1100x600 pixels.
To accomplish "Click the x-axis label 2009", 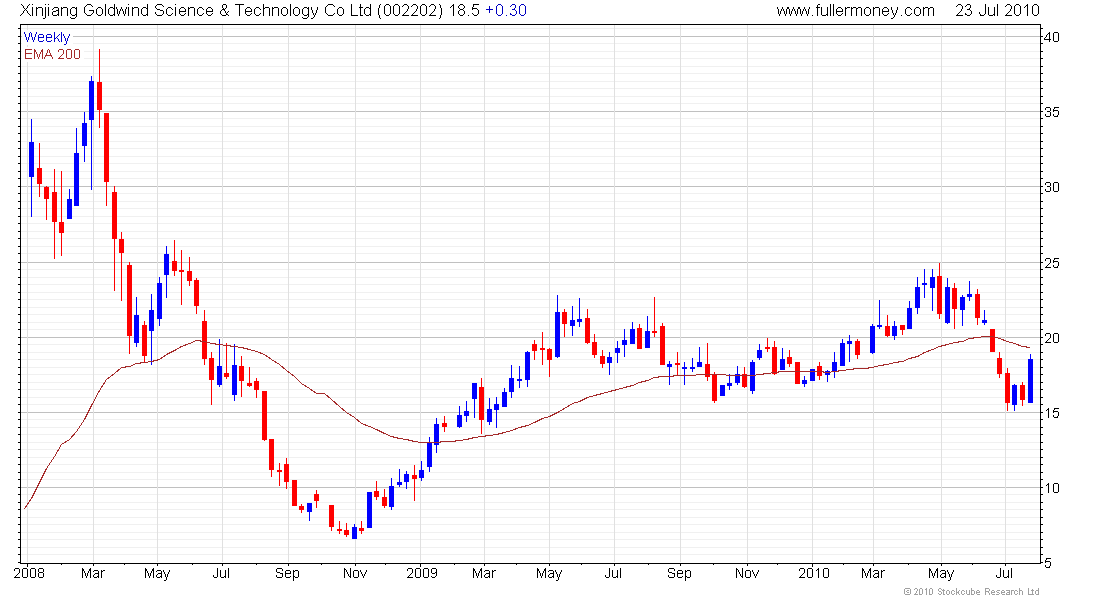I will [422, 573].
